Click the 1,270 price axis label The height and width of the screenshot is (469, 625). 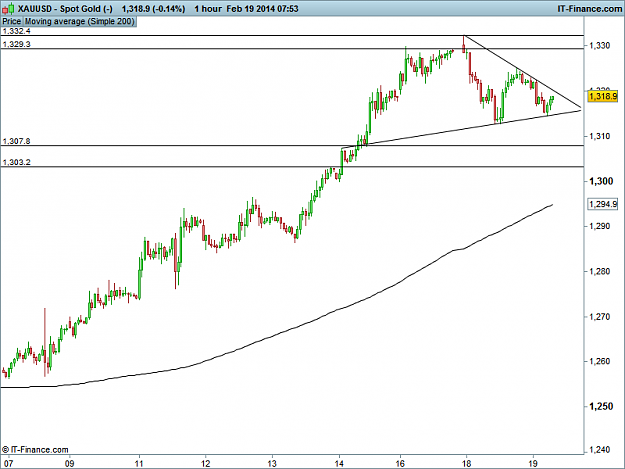tap(600, 317)
